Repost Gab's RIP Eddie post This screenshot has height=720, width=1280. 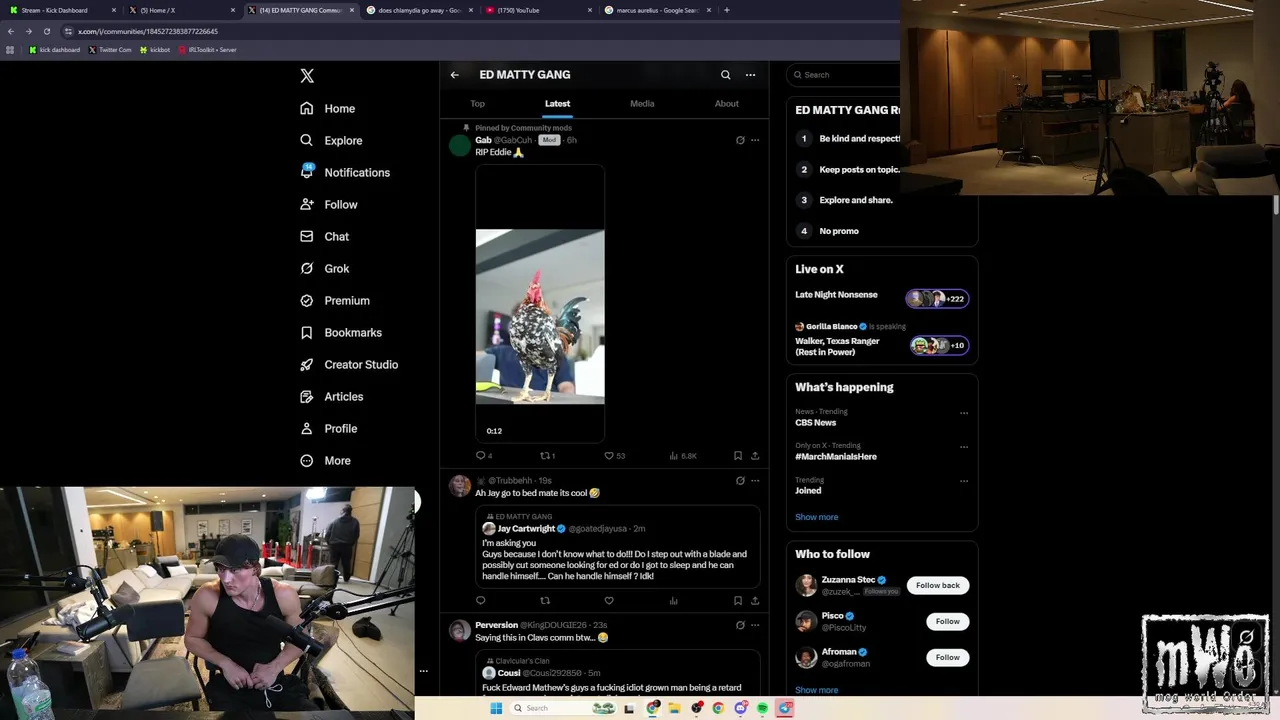[548, 456]
